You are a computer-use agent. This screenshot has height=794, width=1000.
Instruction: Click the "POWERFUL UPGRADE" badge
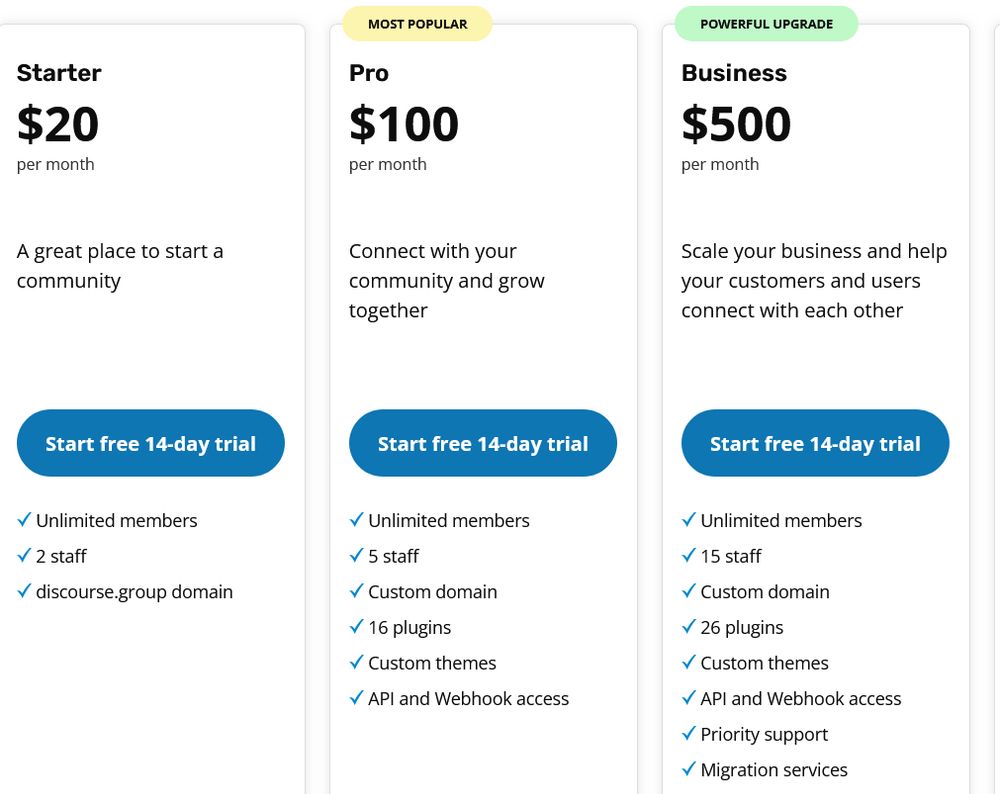(766, 24)
